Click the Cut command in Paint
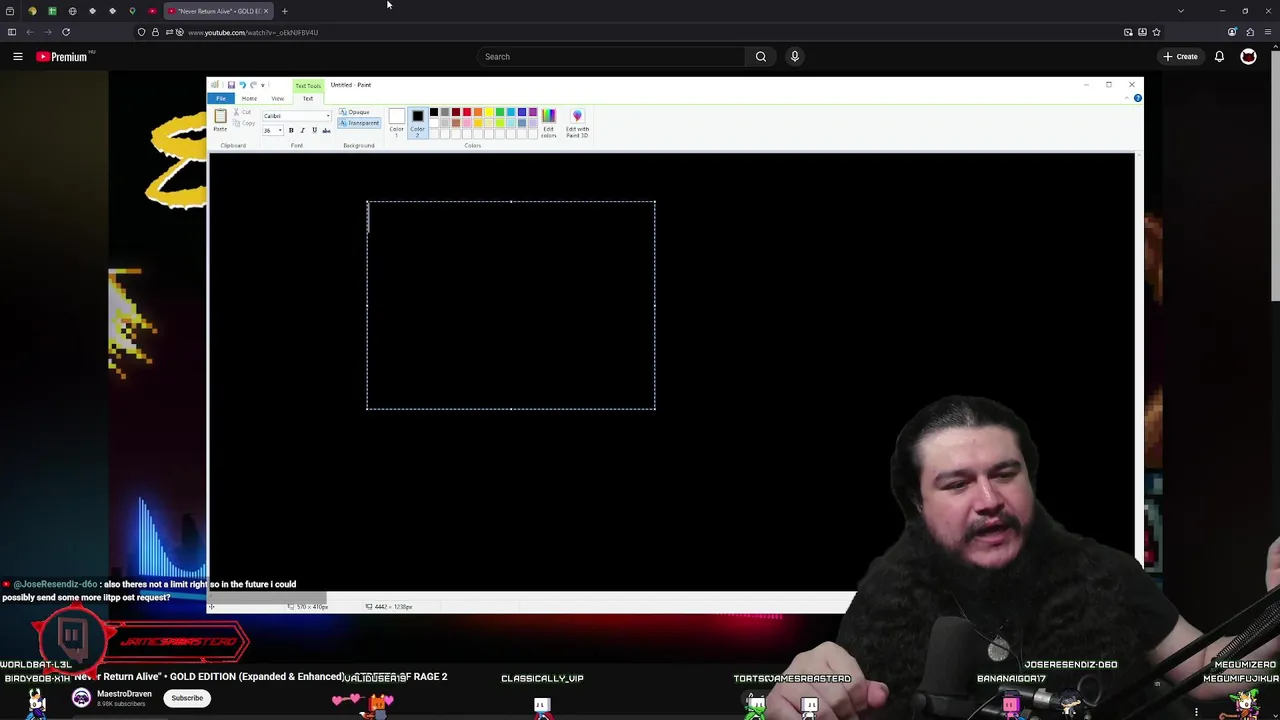 (245, 112)
